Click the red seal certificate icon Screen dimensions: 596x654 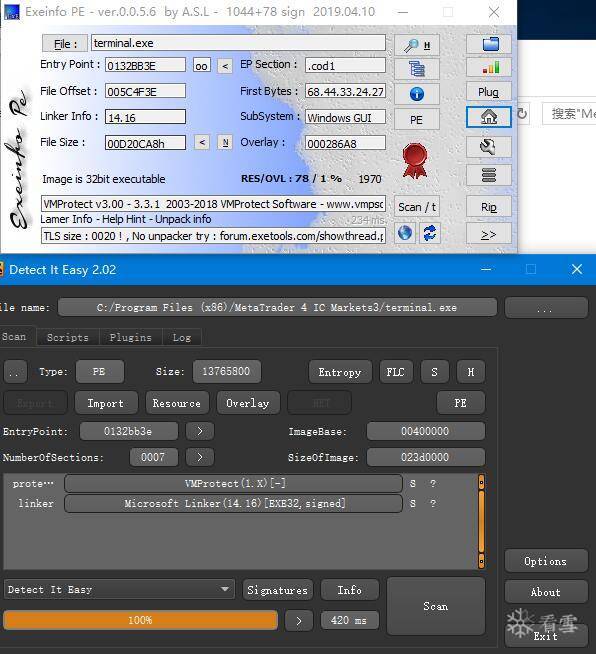(x=415, y=160)
